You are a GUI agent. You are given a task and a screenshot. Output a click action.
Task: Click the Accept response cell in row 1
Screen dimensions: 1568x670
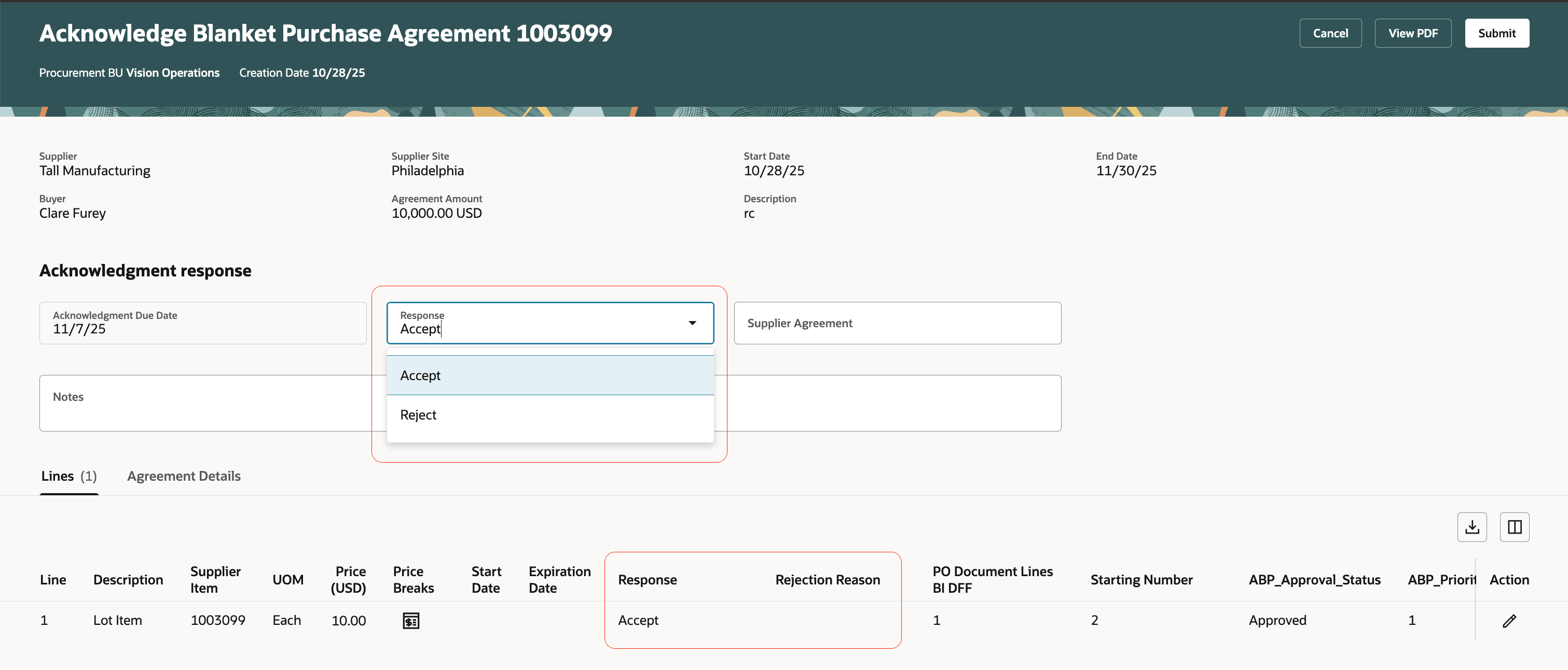click(x=638, y=620)
